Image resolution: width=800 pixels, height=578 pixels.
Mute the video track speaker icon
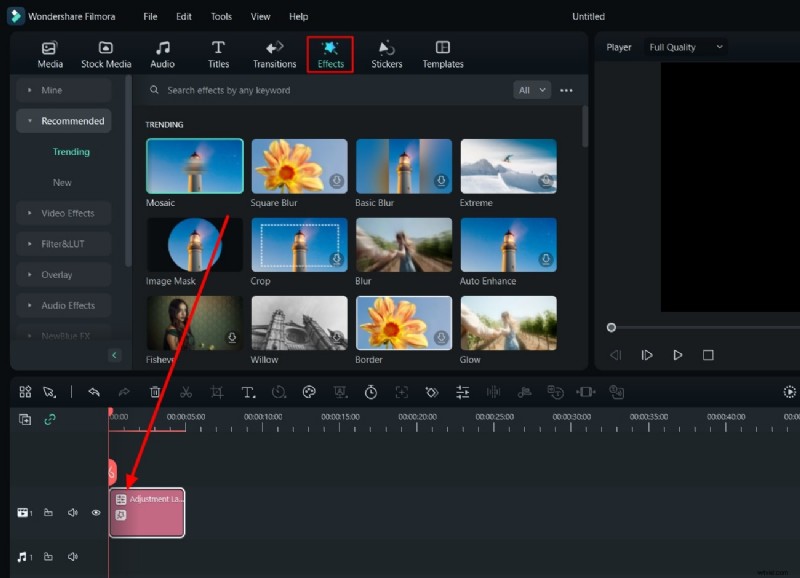point(72,512)
